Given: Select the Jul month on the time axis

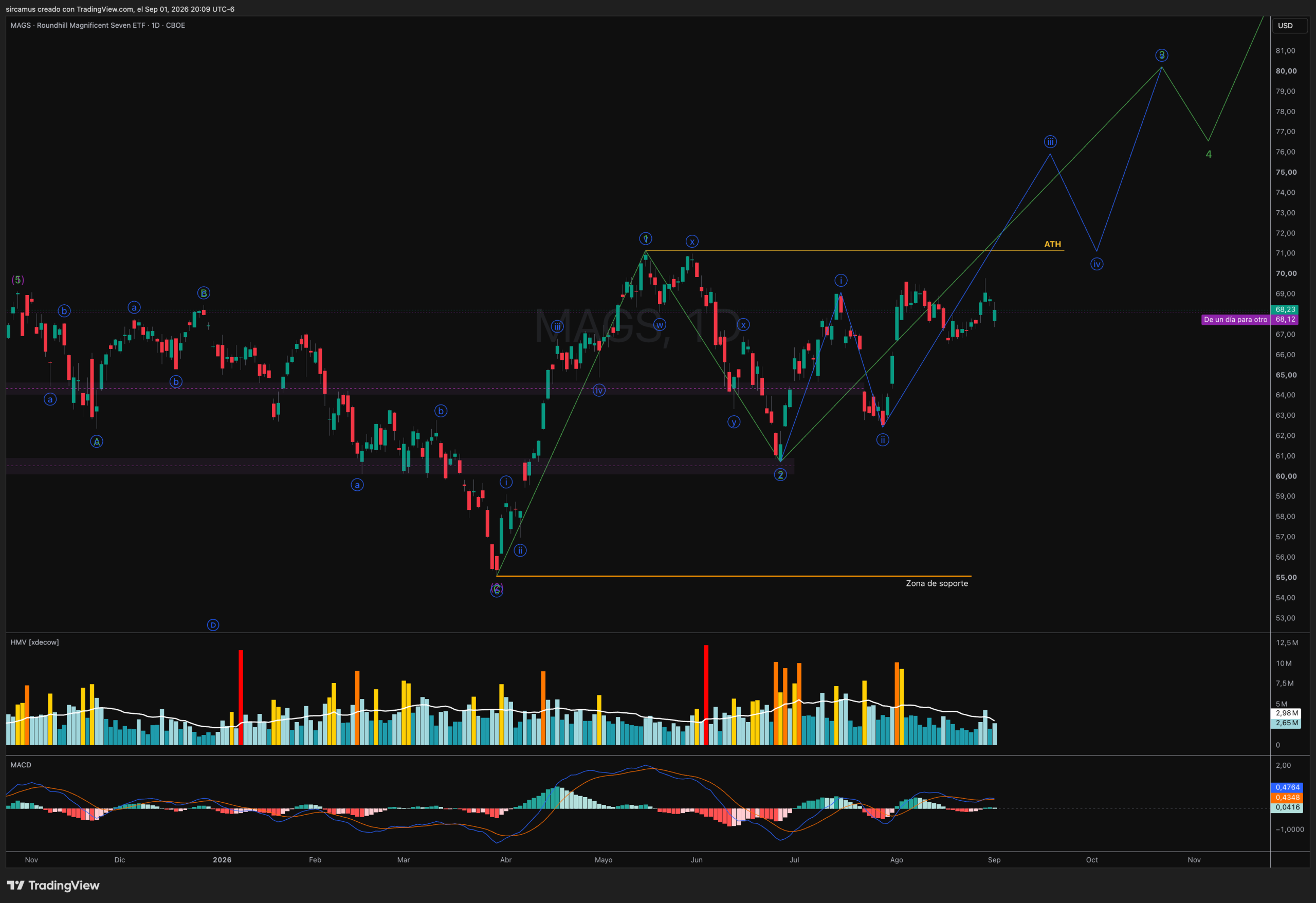Looking at the screenshot, I should pos(794,860).
